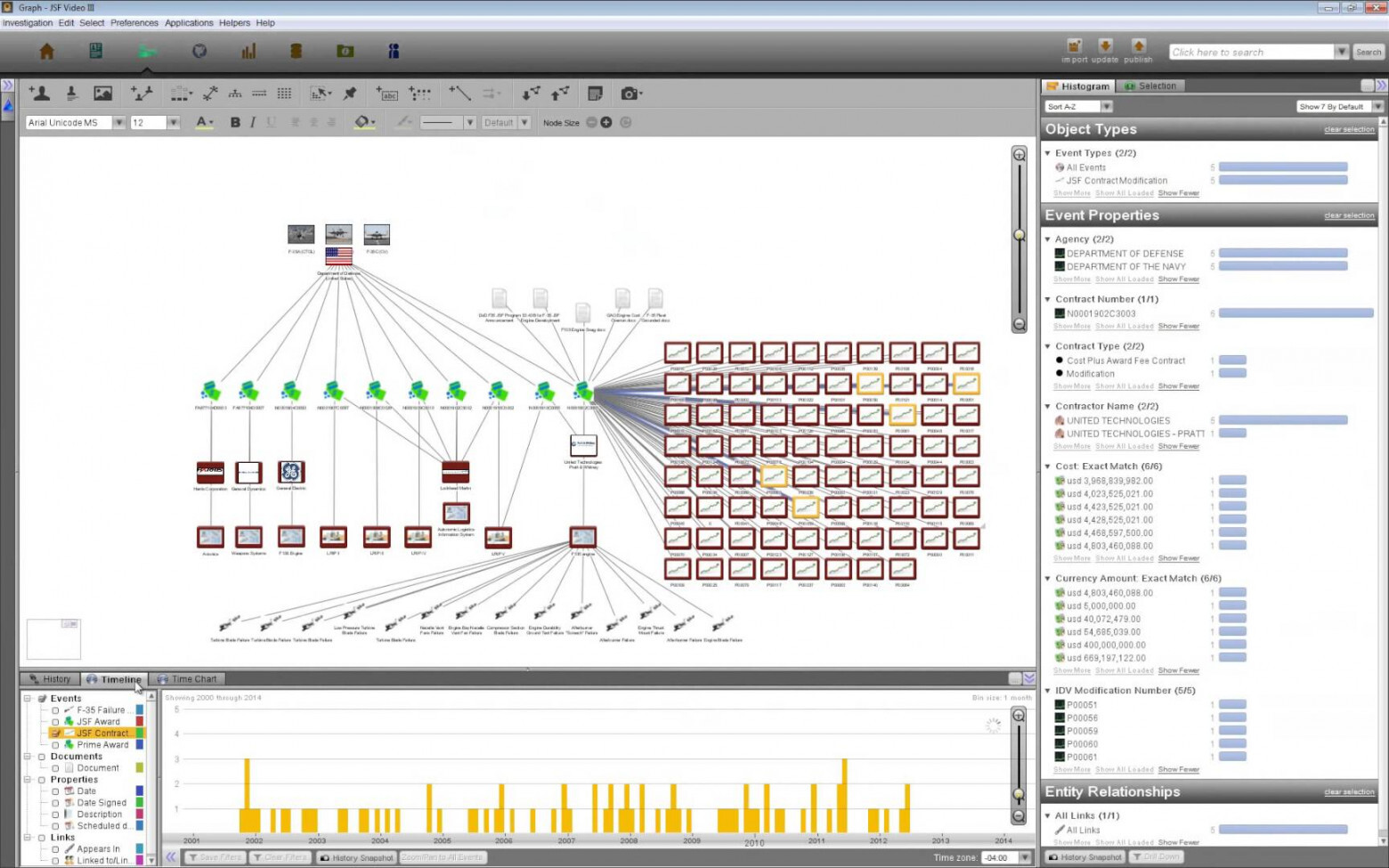Open the font size dropdown
This screenshot has height=868, width=1389.
(x=174, y=123)
